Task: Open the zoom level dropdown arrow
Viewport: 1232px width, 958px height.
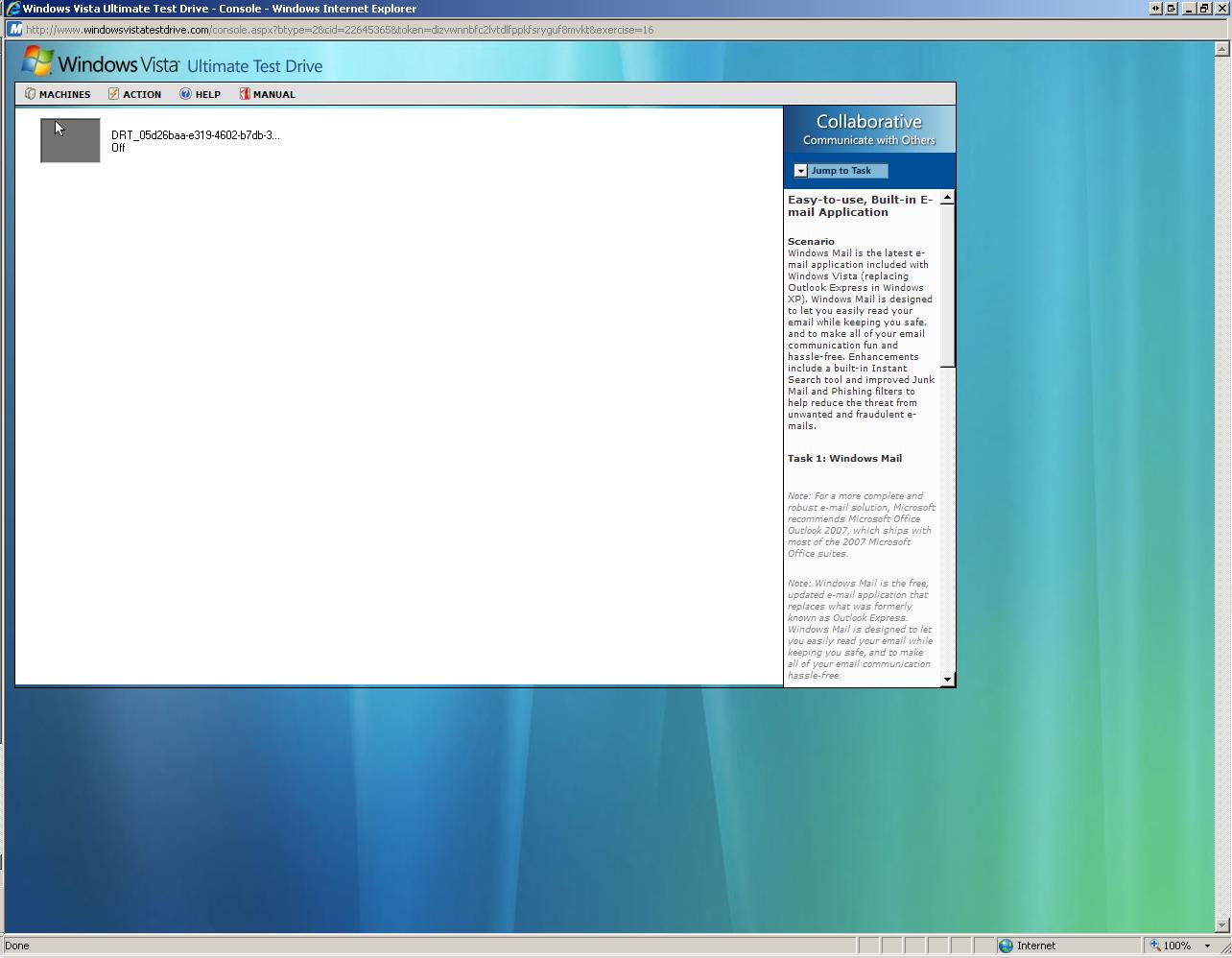Action: pyautogui.click(x=1207, y=946)
